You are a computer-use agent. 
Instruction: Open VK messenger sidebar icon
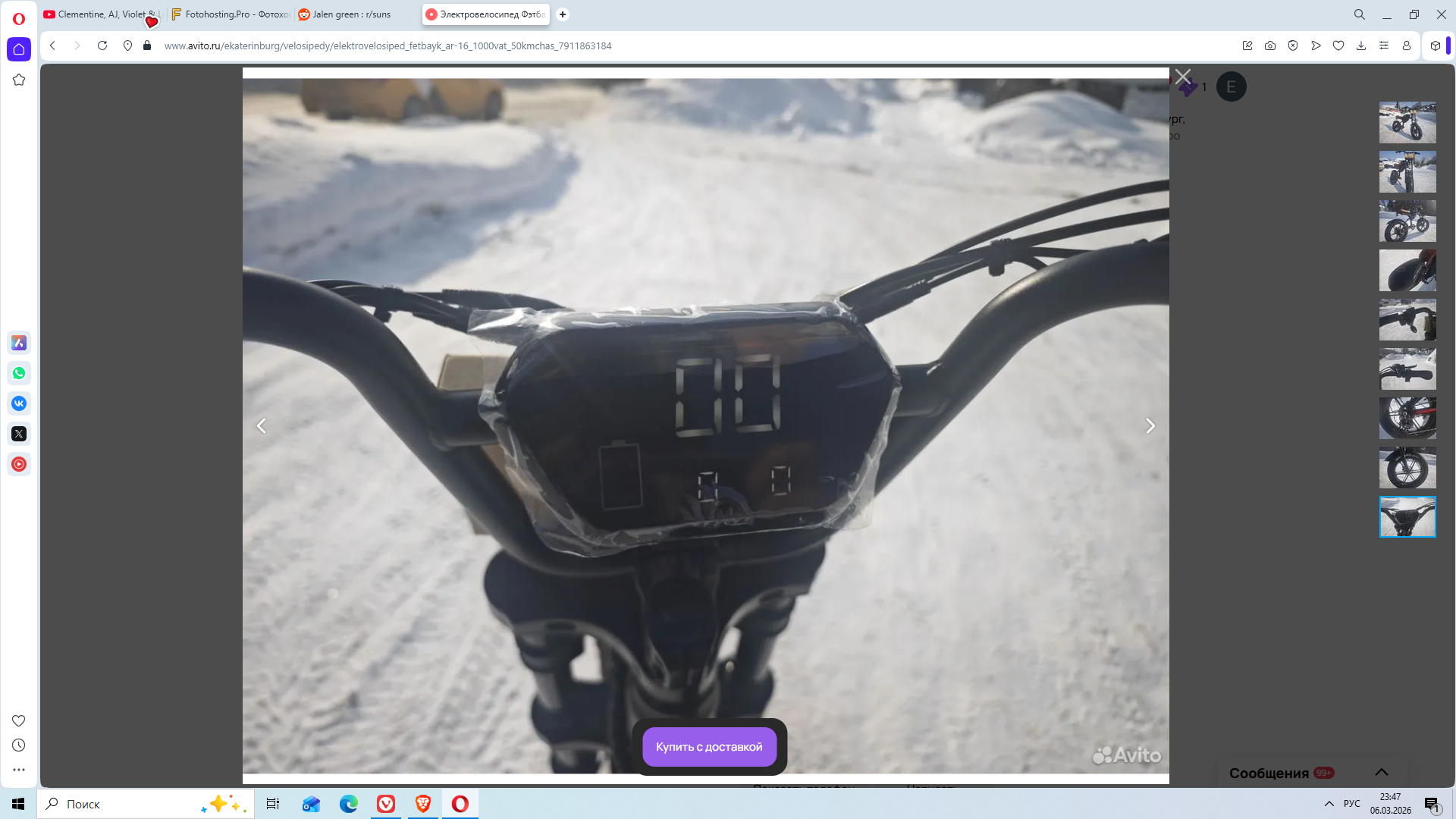(x=19, y=403)
